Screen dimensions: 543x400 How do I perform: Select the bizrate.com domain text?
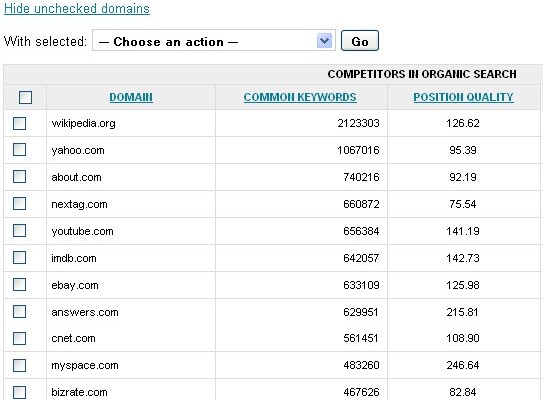(x=79, y=392)
